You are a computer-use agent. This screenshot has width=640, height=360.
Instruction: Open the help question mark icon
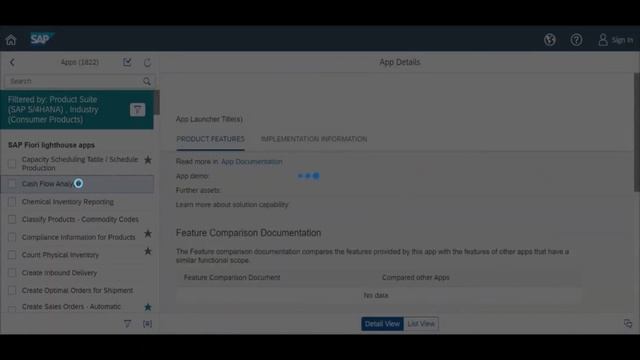click(576, 40)
